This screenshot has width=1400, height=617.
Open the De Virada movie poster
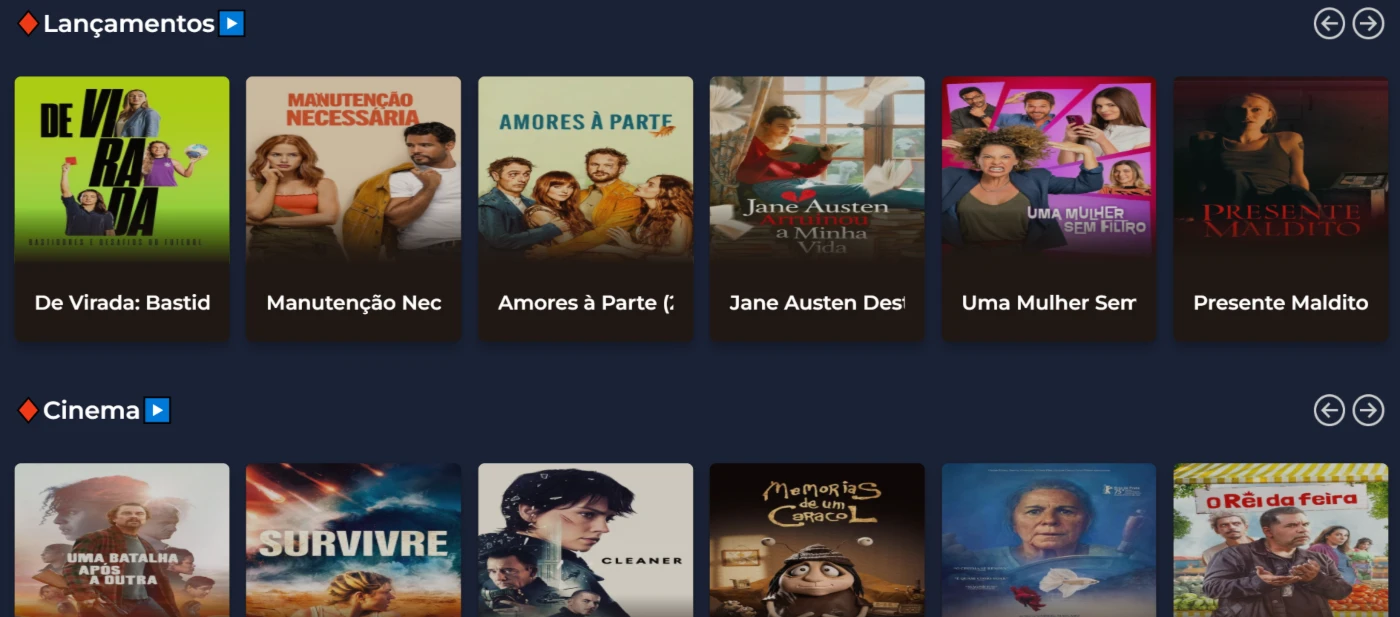[122, 170]
